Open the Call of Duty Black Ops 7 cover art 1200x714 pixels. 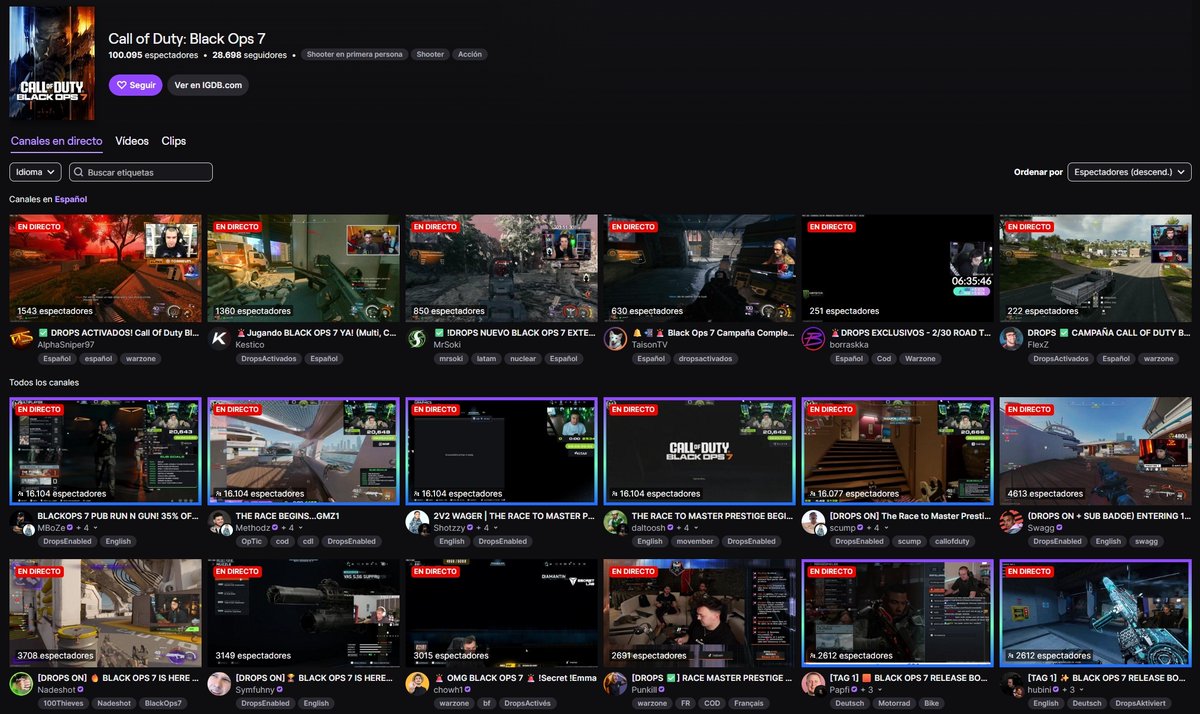[52, 63]
